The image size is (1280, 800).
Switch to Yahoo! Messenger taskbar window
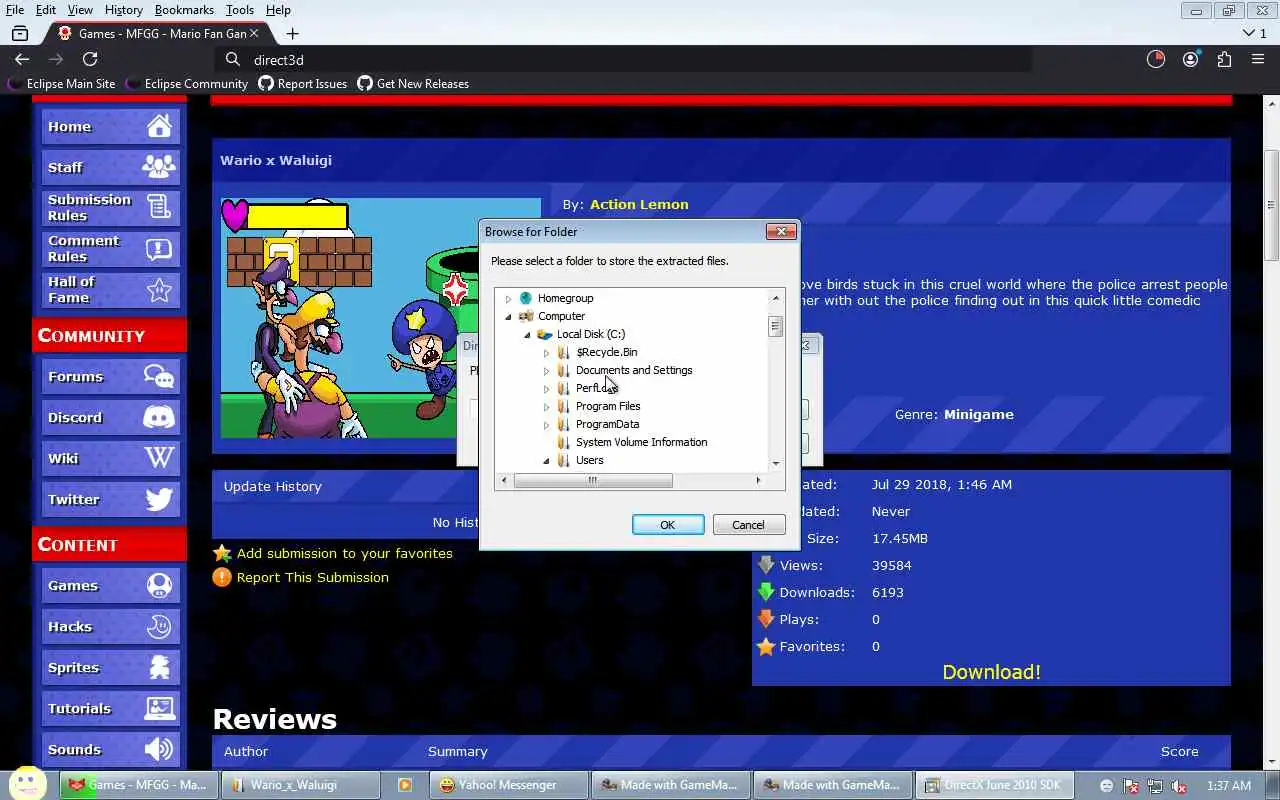(x=508, y=785)
